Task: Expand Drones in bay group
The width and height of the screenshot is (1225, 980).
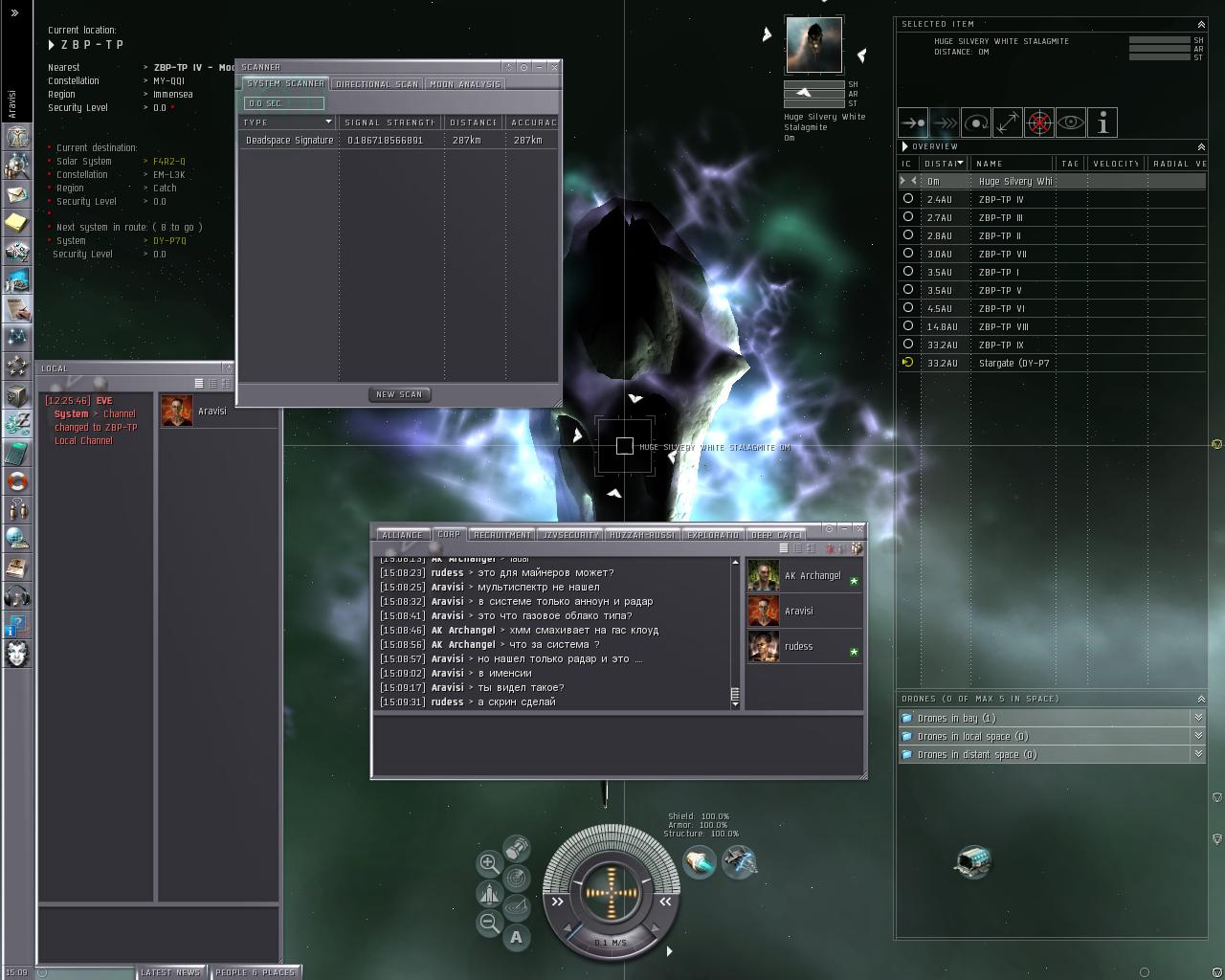Action: point(1198,718)
